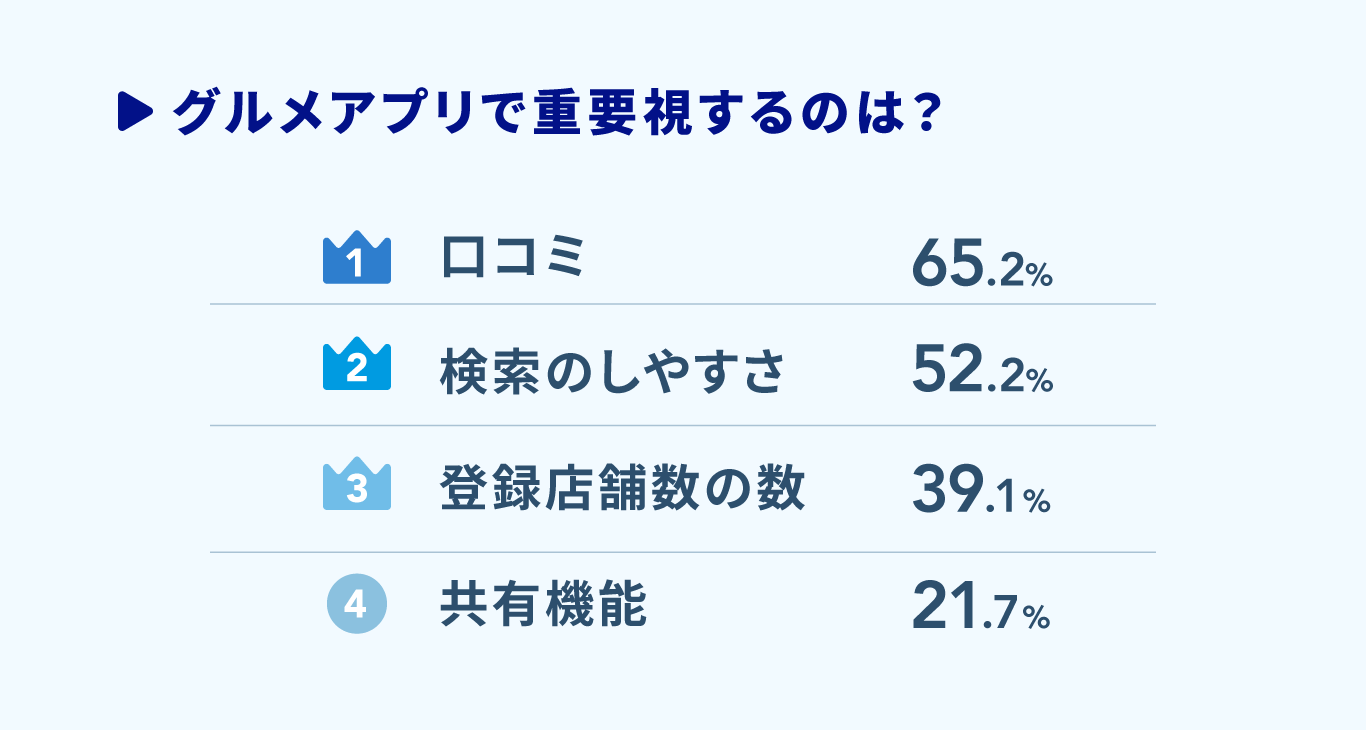Click the percent symbol after 21.7

[1037, 618]
